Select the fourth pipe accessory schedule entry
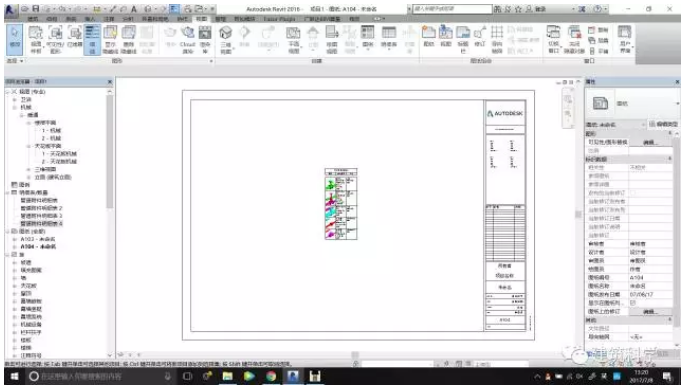 [x=42, y=224]
